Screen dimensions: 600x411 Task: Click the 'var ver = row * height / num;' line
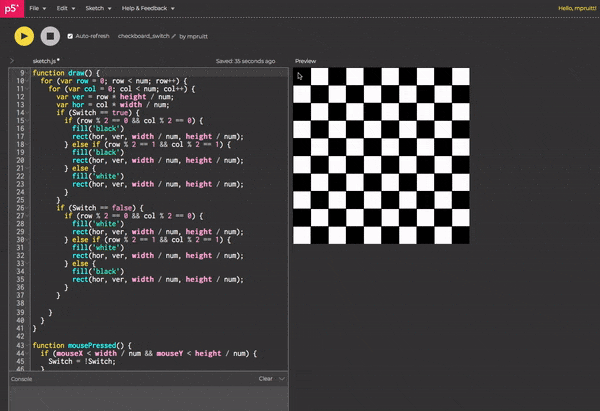tap(115, 97)
